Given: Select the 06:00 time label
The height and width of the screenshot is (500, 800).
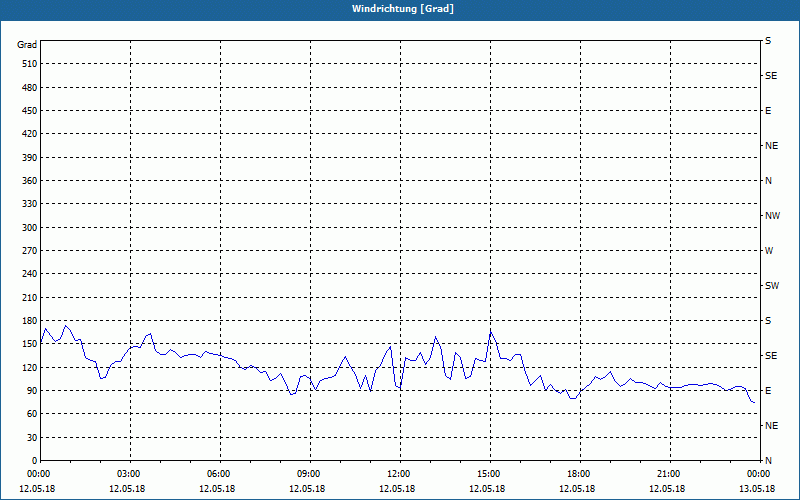Looking at the screenshot, I should [x=220, y=474].
